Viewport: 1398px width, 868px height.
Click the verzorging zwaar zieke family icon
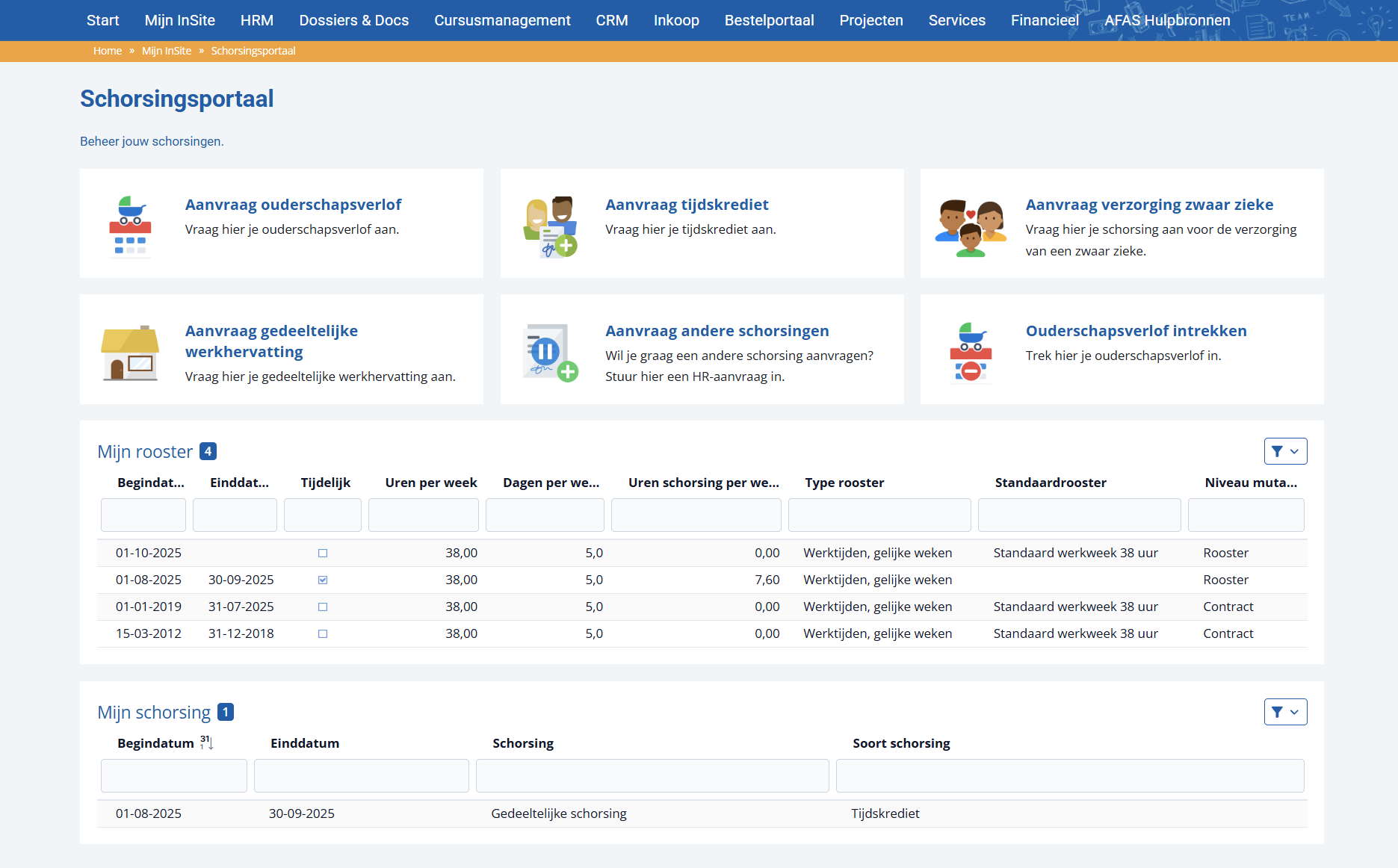click(x=971, y=228)
